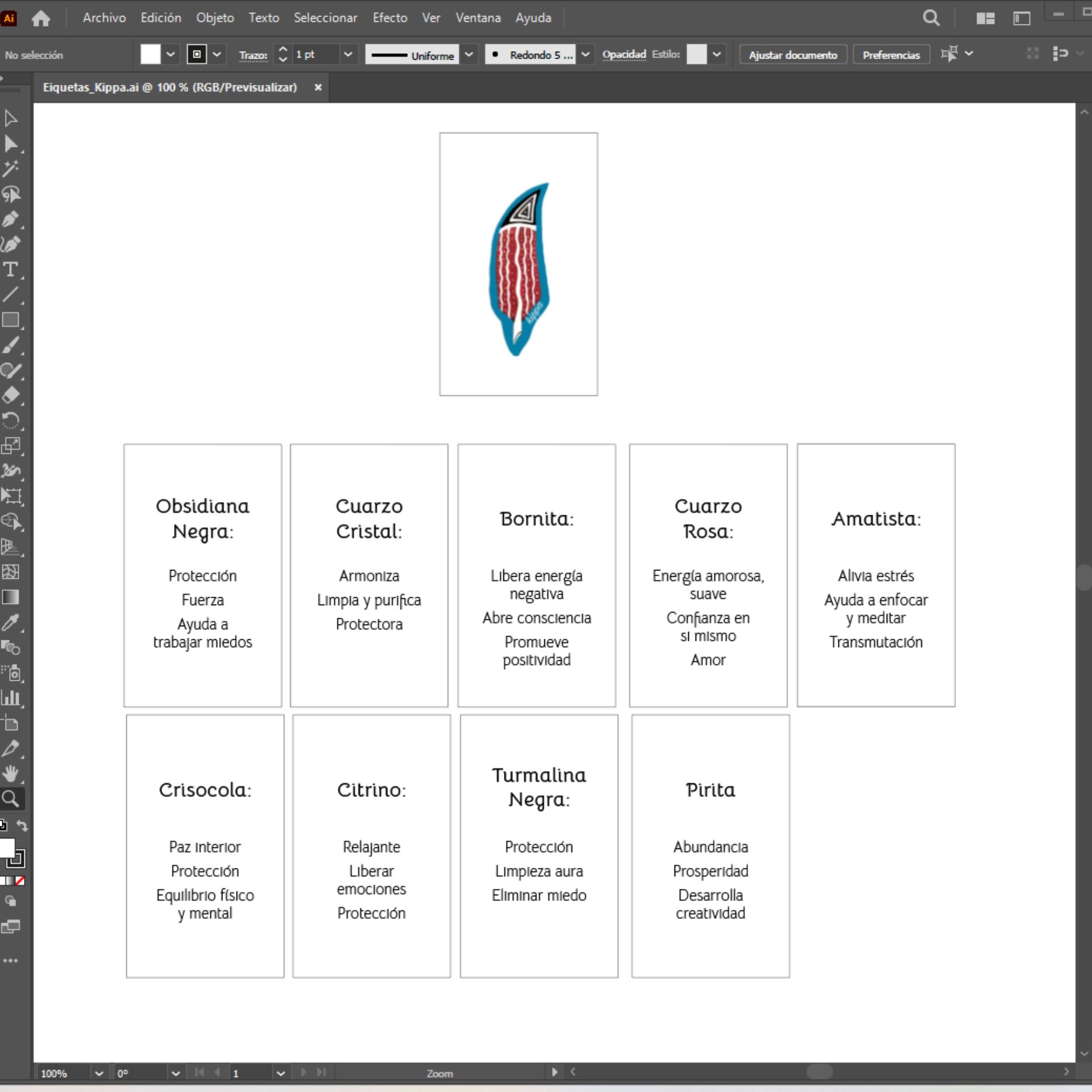Image resolution: width=1092 pixels, height=1092 pixels.
Task: Select the Eyedropper tool
Action: (11, 623)
